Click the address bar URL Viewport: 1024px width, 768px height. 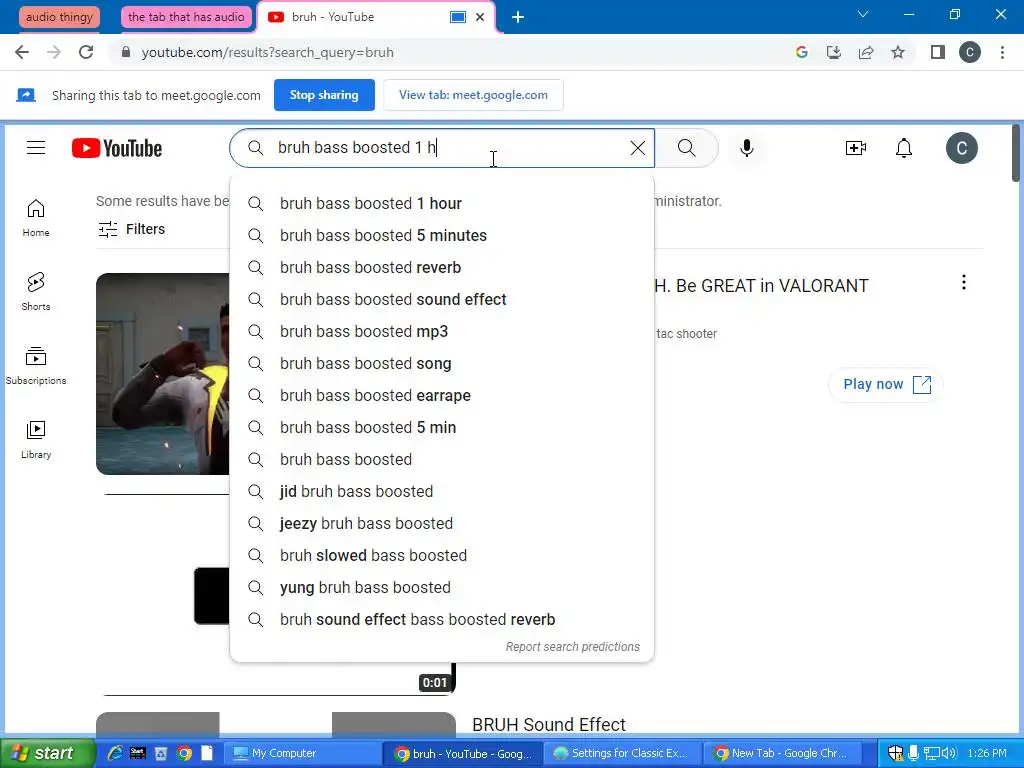pyautogui.click(x=268, y=52)
